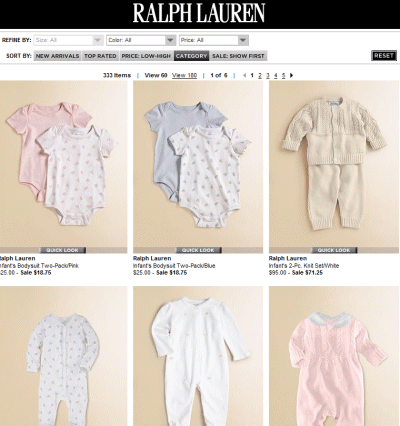Open the Size: All dropdown
This screenshot has height=426, width=400.
pos(68,40)
